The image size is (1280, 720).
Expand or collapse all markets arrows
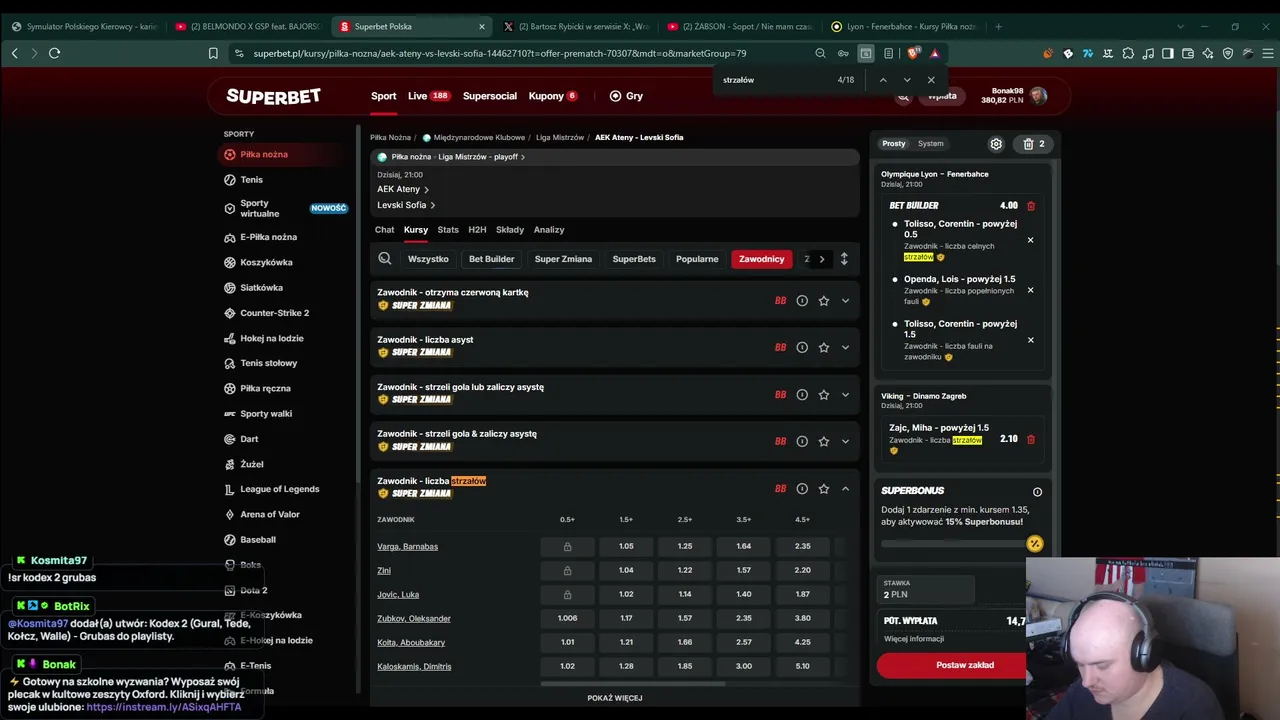[844, 259]
